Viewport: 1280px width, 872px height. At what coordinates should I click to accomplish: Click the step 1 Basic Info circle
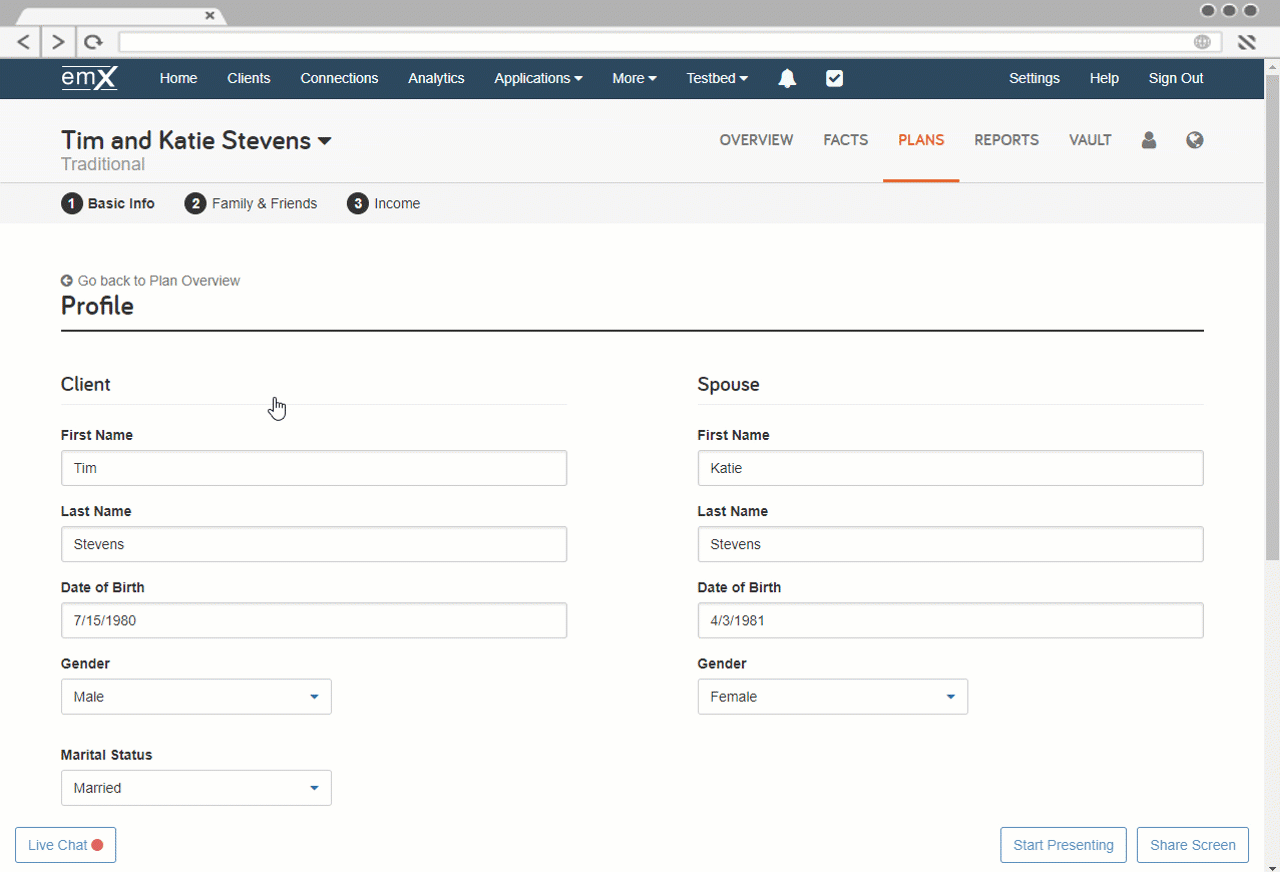(71, 204)
